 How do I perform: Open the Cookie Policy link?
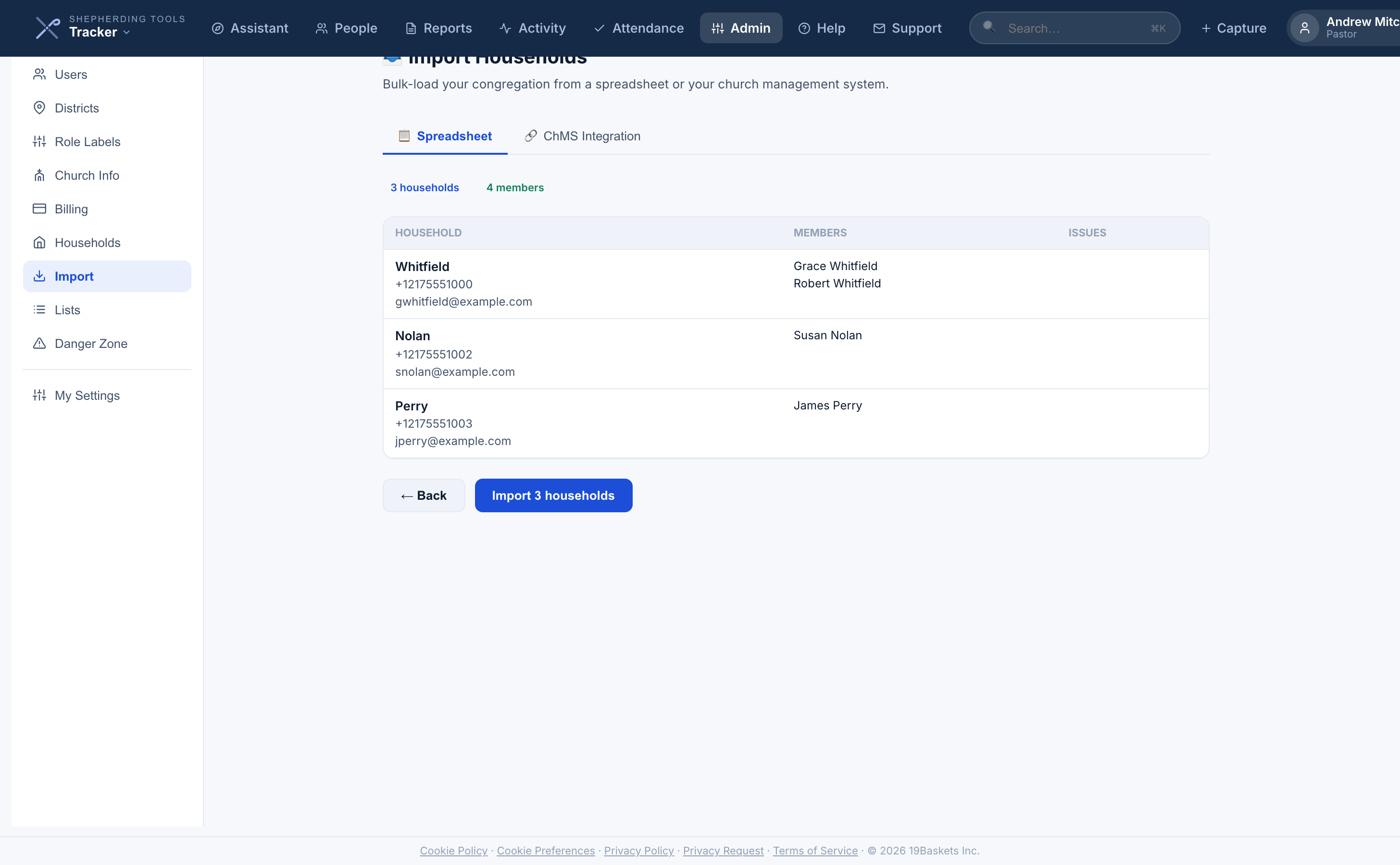coord(454,851)
